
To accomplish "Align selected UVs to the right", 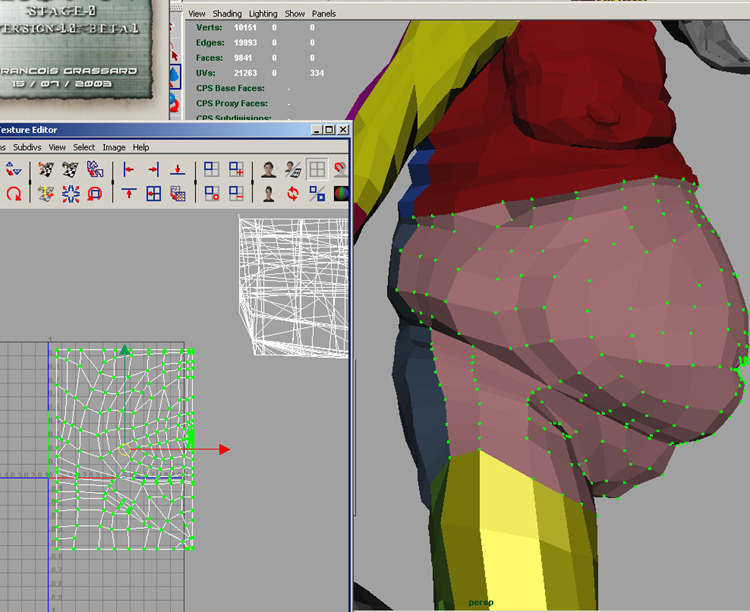I will point(153,169).
